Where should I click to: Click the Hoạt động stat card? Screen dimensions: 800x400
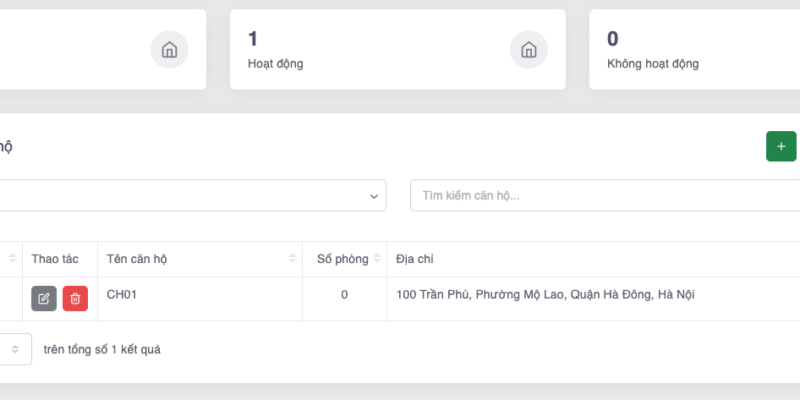pos(380,50)
